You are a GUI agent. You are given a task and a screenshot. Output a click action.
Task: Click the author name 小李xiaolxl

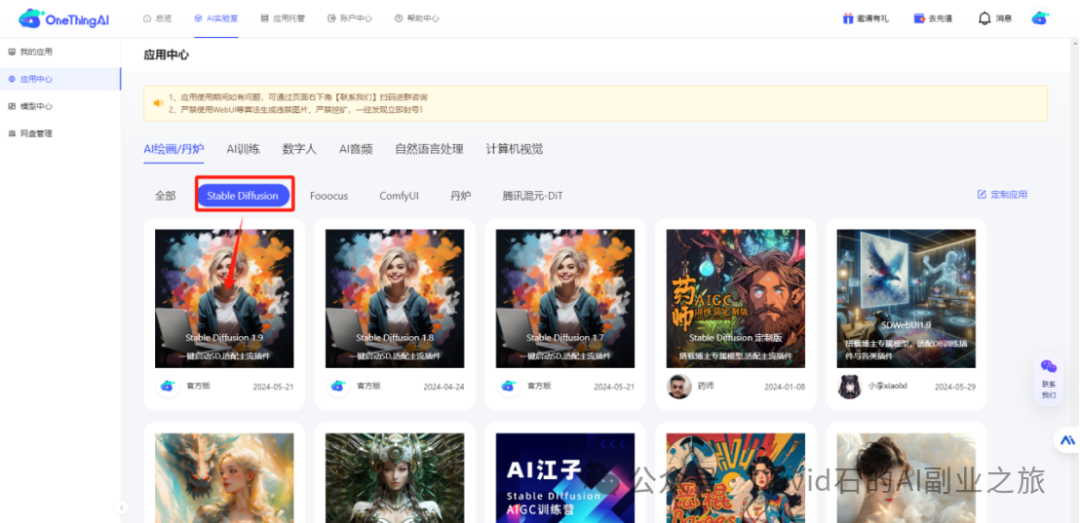click(887, 386)
